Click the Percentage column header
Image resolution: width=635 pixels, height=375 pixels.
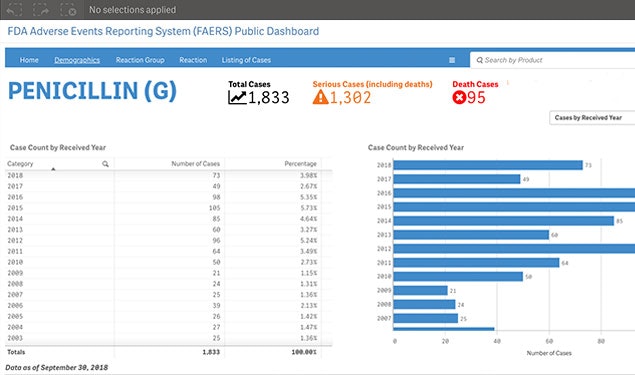(x=300, y=164)
